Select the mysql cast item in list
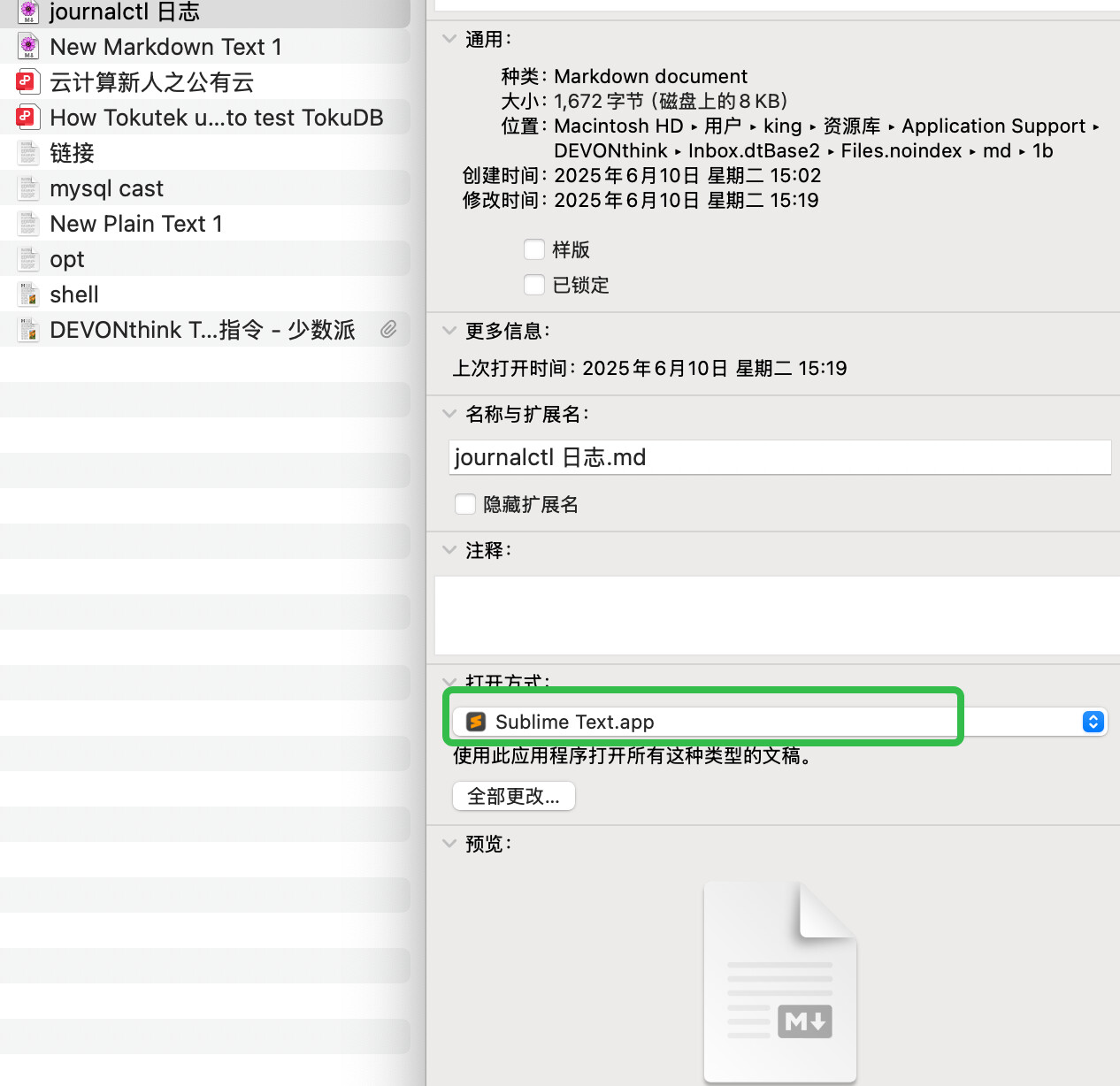This screenshot has height=1086, width=1120. (106, 187)
